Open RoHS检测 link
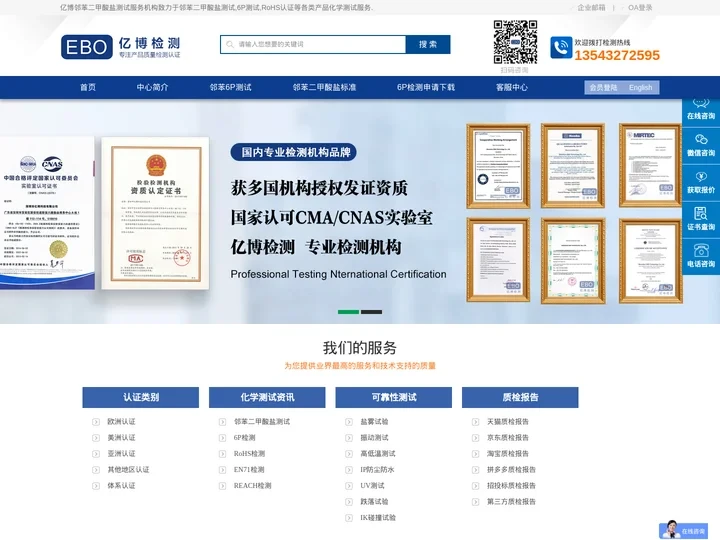 click(x=249, y=454)
